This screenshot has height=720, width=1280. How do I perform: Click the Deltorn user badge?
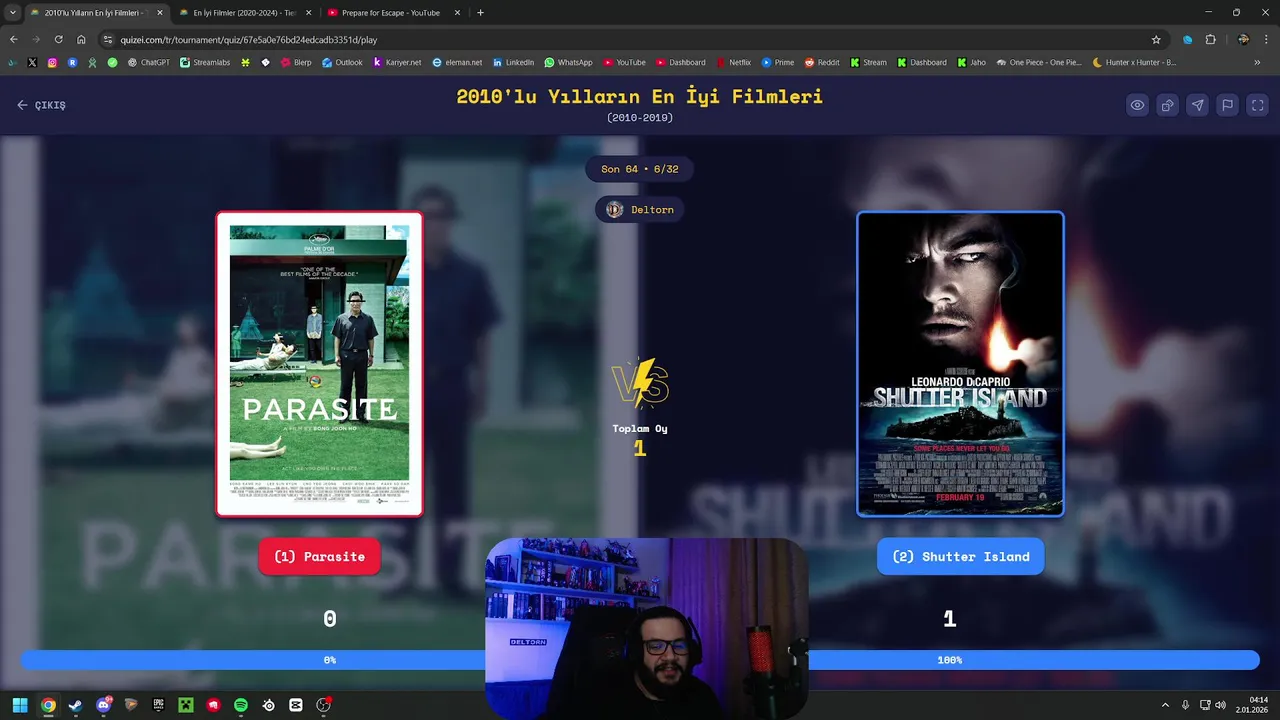[640, 209]
